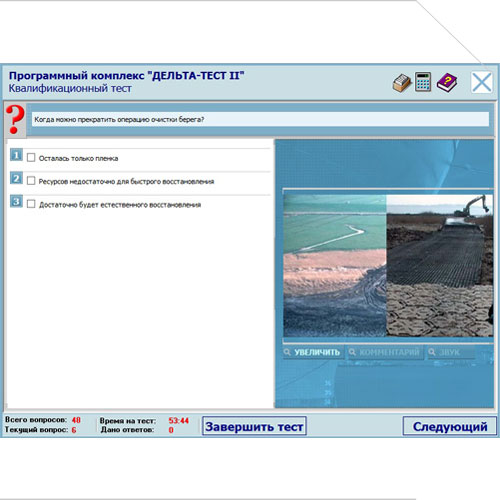Image resolution: width=500 pixels, height=500 pixels.
Task: Click the 'Квалификационный тест' subtitle
Action: click(x=70, y=89)
